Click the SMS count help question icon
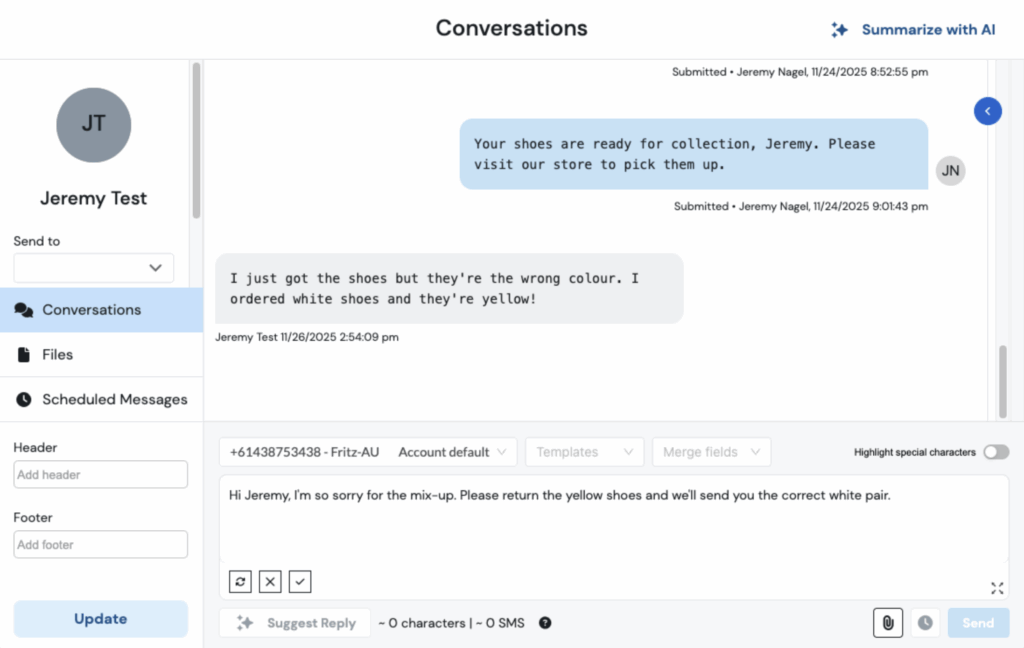 [545, 623]
